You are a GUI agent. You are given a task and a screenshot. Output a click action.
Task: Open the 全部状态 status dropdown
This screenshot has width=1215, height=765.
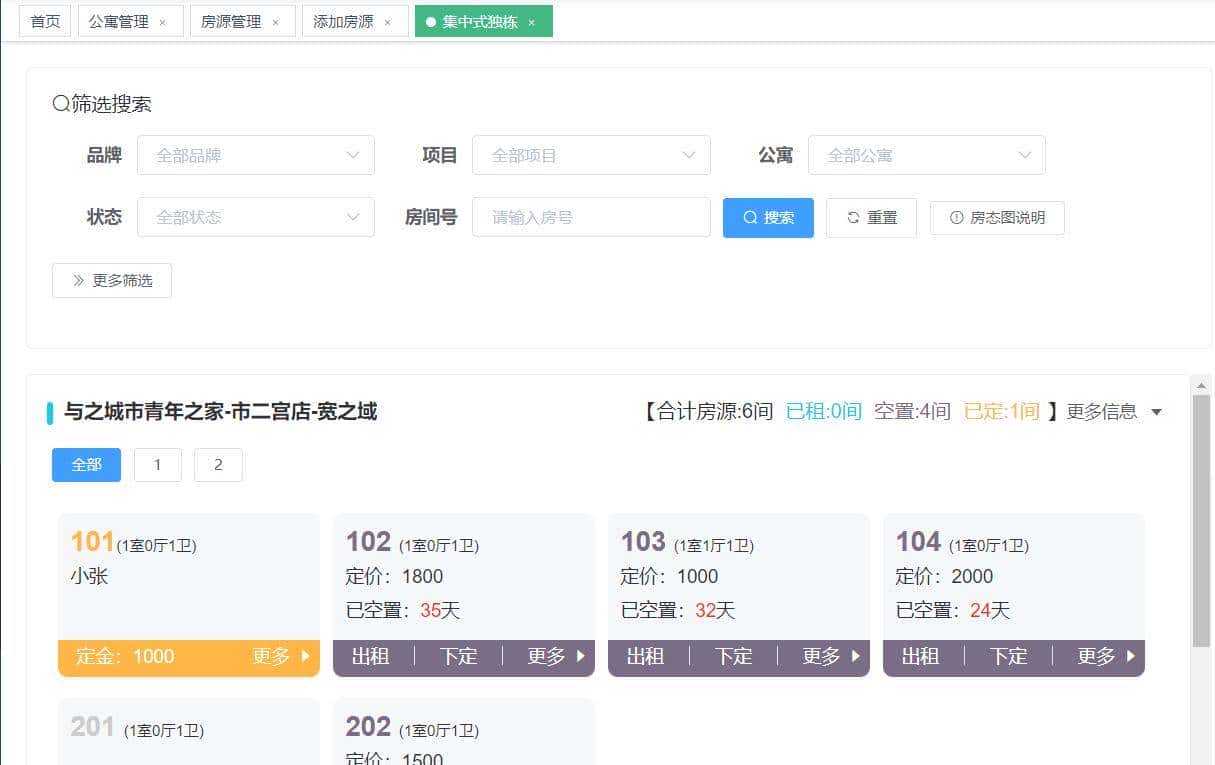tap(255, 217)
